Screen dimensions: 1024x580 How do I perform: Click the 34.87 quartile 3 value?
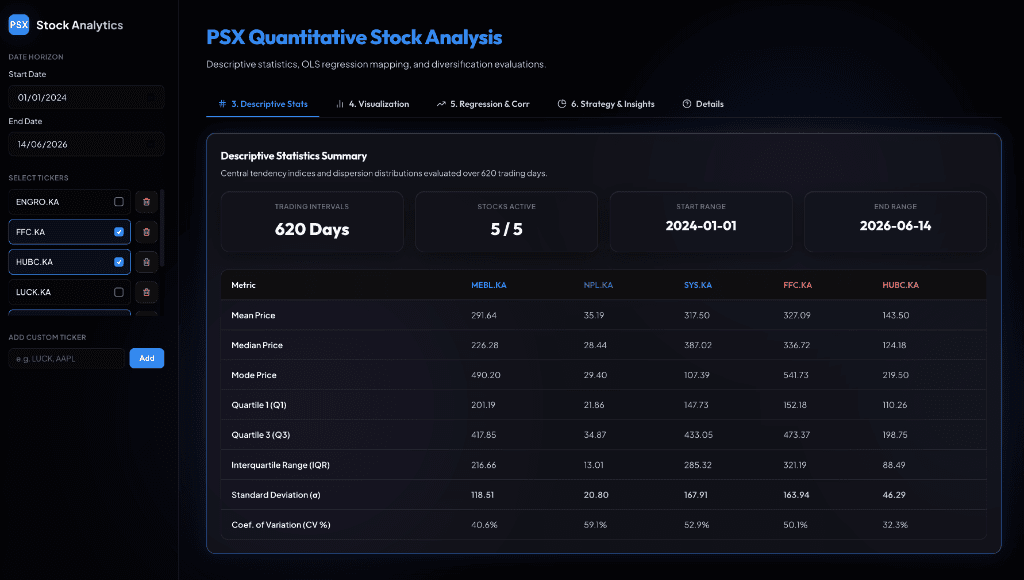point(595,435)
